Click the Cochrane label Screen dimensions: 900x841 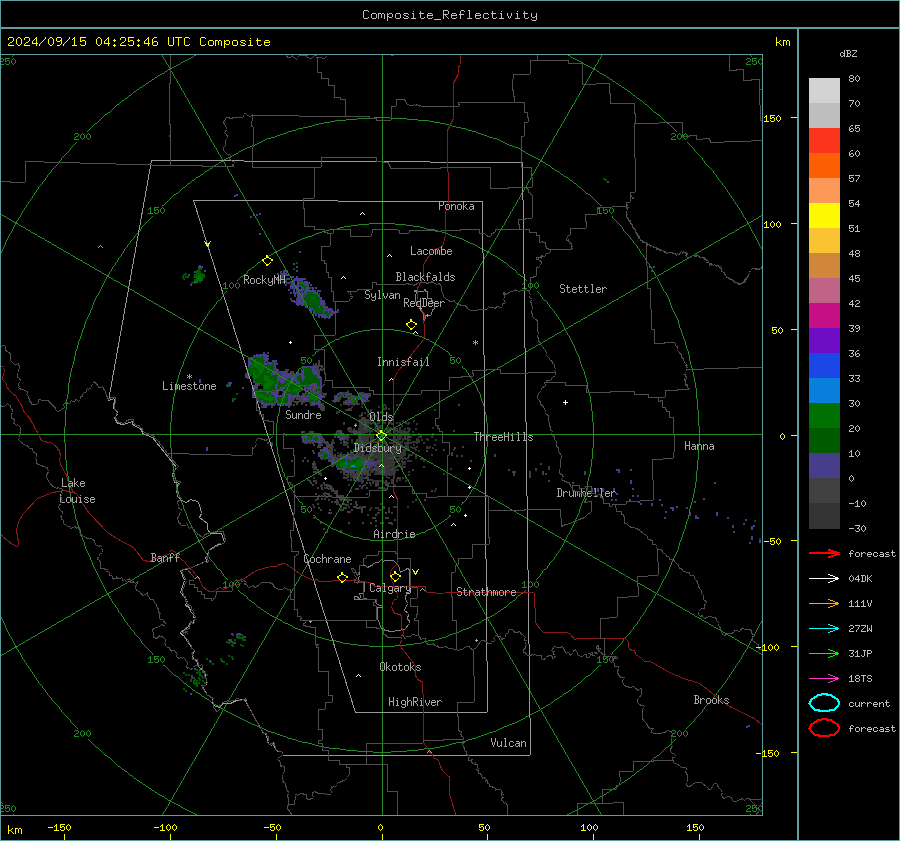click(x=327, y=559)
